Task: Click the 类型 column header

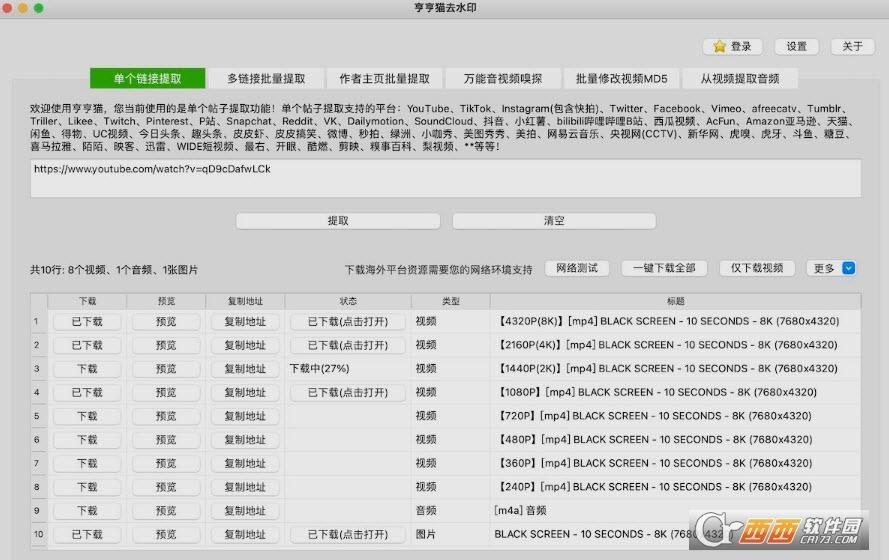Action: (x=451, y=301)
